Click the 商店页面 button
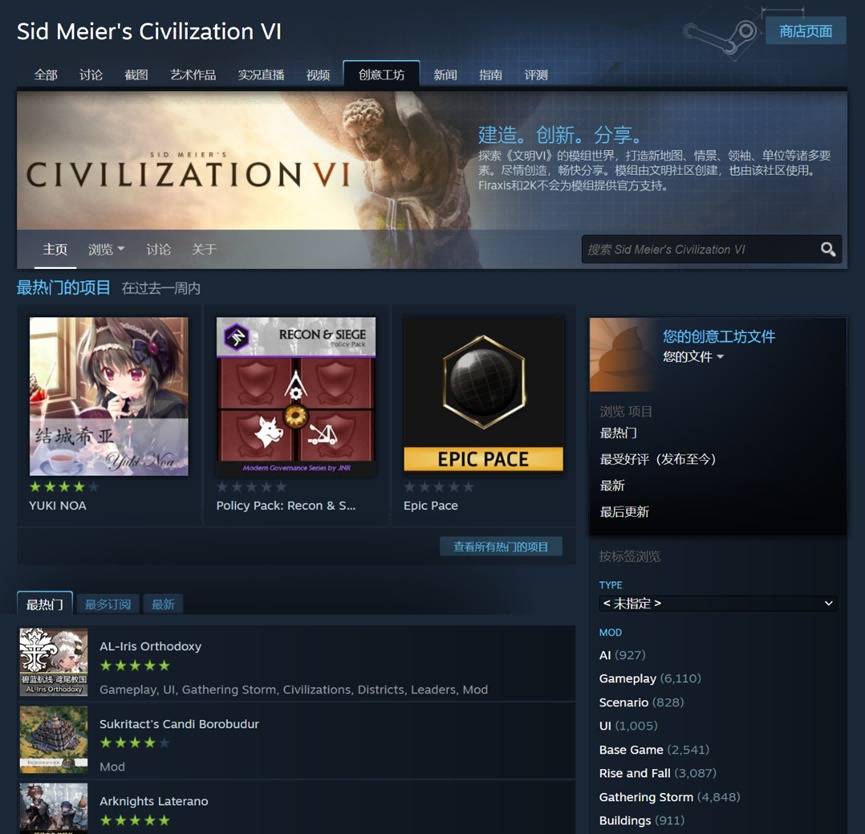 805,31
